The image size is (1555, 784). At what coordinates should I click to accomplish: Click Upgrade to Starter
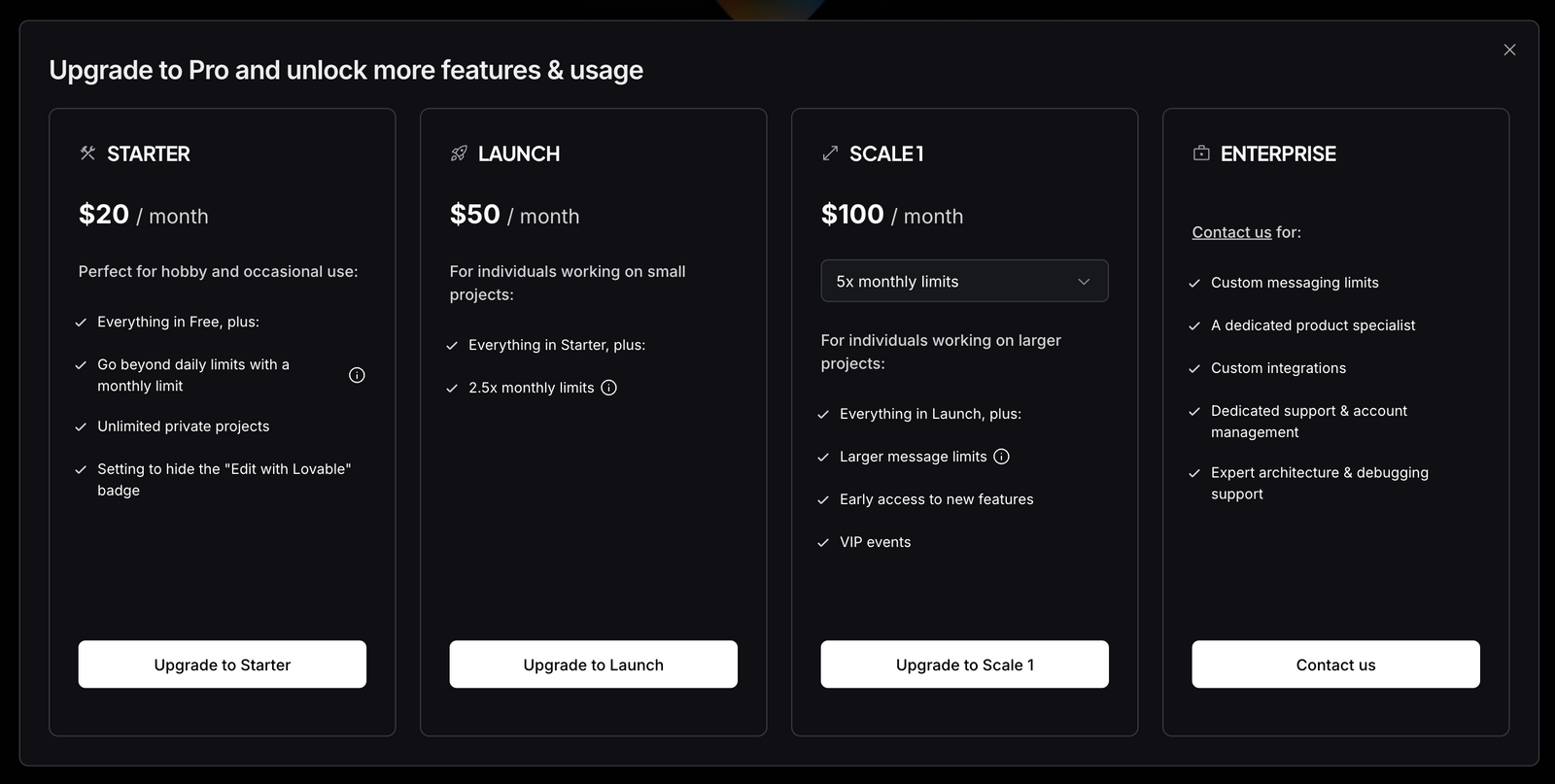(x=222, y=664)
